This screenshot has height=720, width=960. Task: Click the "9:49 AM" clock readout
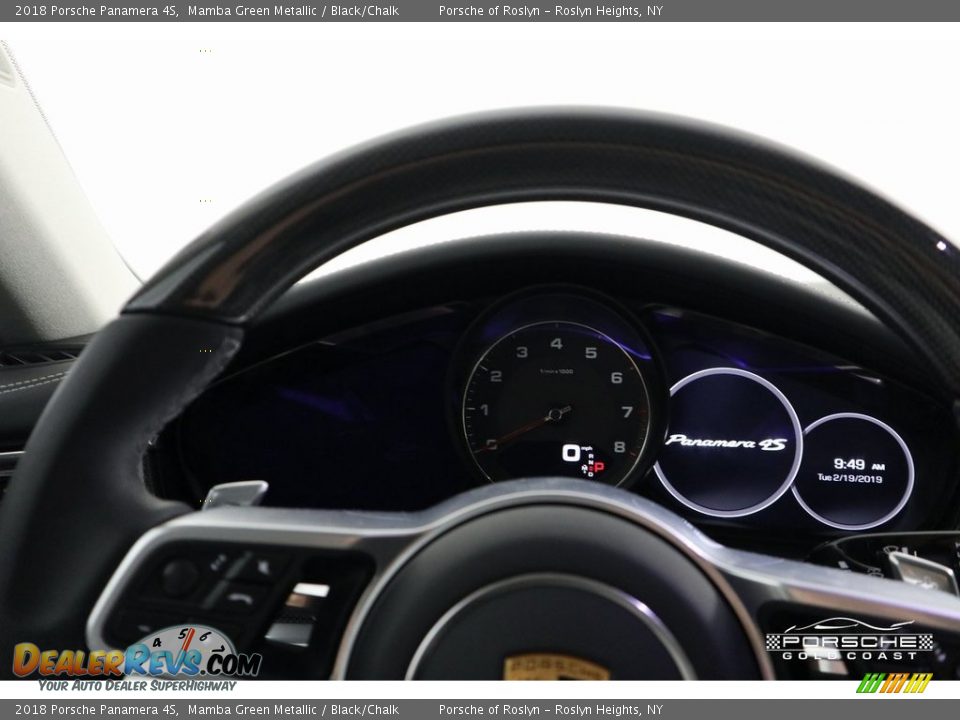(x=858, y=465)
